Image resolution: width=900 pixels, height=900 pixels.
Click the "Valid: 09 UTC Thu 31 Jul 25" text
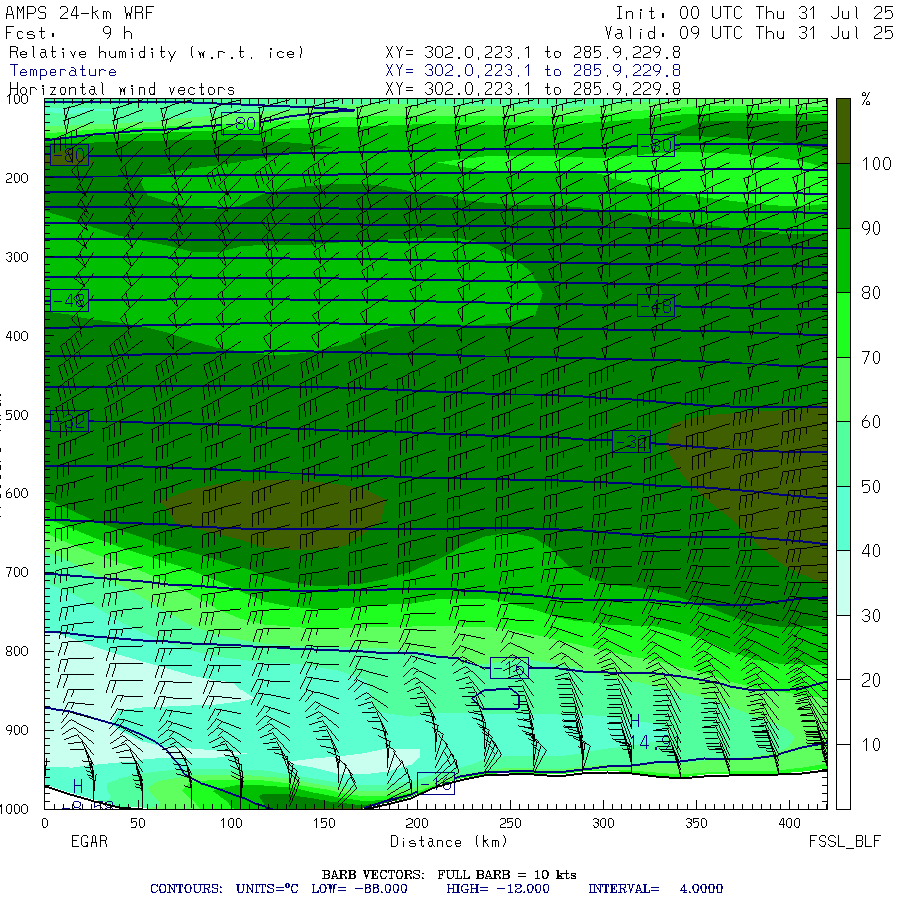click(x=748, y=33)
